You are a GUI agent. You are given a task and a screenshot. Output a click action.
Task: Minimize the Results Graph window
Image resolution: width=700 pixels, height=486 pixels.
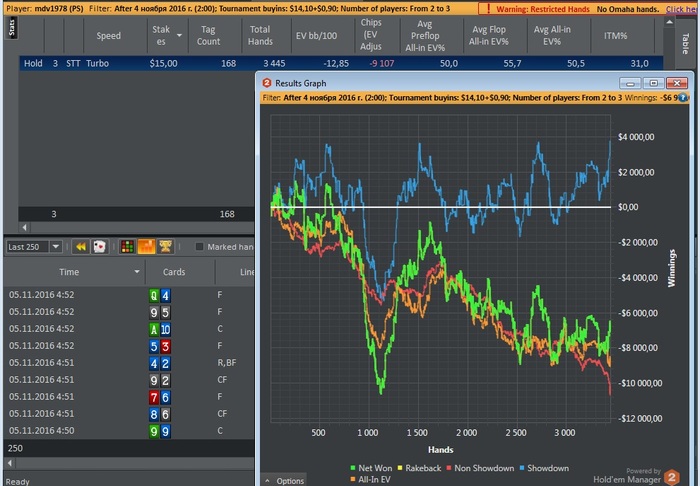pyautogui.click(x=630, y=83)
